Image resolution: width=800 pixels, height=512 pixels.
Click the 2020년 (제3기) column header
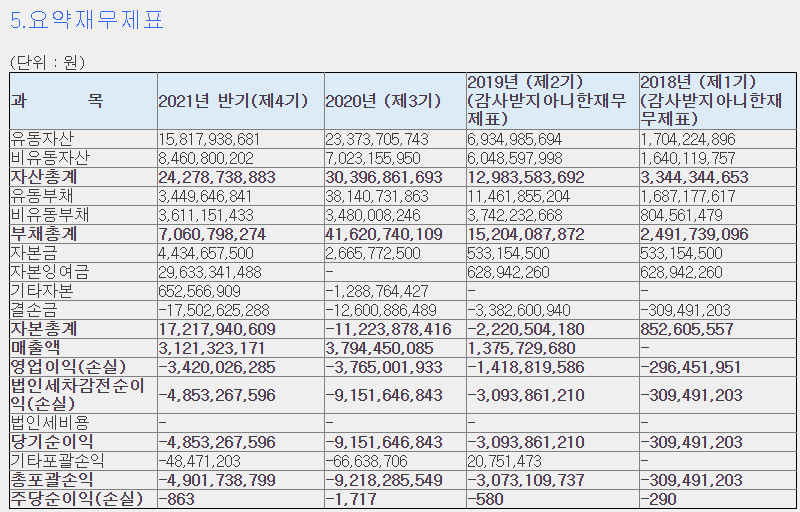[x=395, y=101]
